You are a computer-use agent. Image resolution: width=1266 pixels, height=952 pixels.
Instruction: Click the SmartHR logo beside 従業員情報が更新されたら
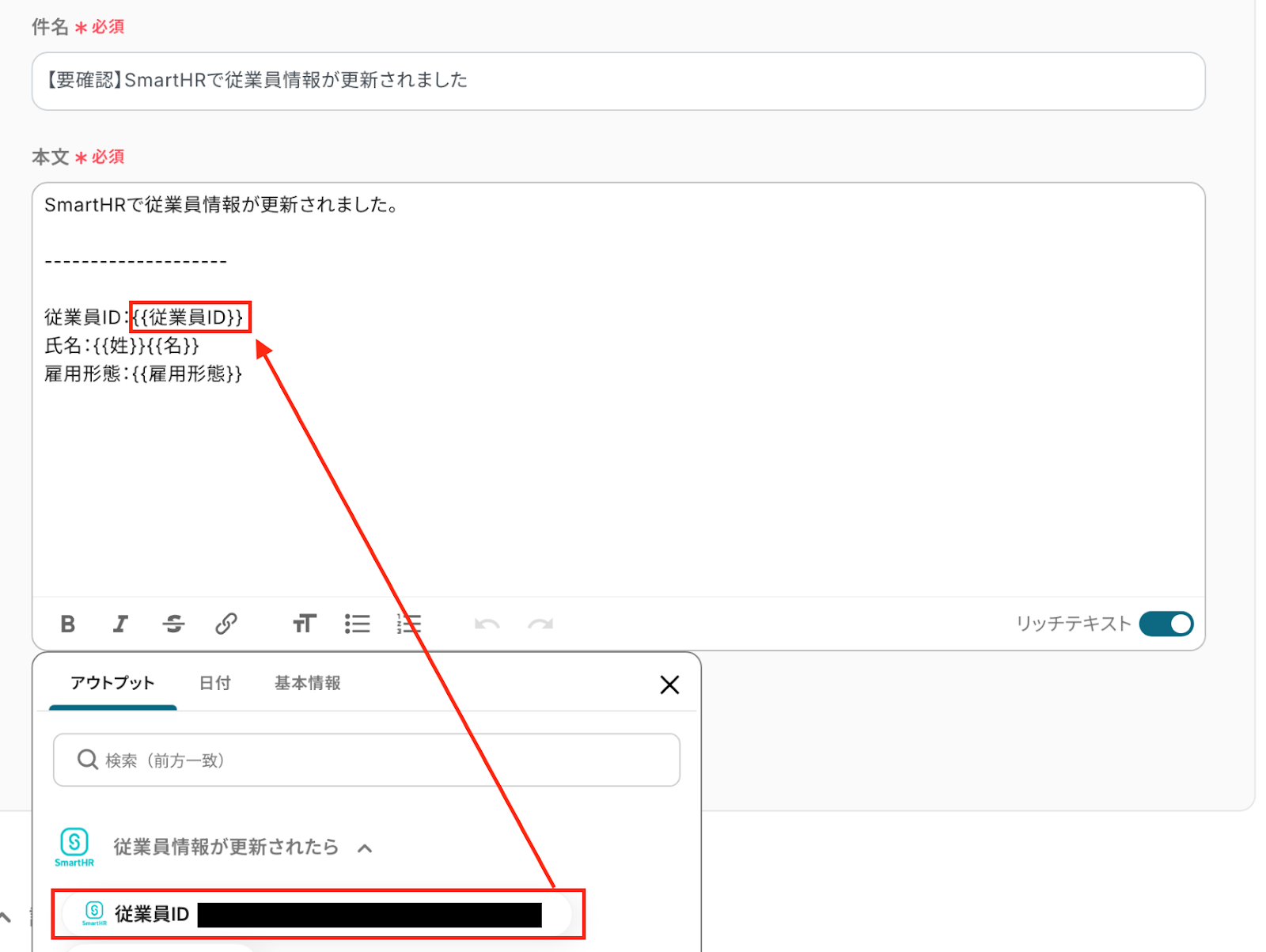[74, 847]
